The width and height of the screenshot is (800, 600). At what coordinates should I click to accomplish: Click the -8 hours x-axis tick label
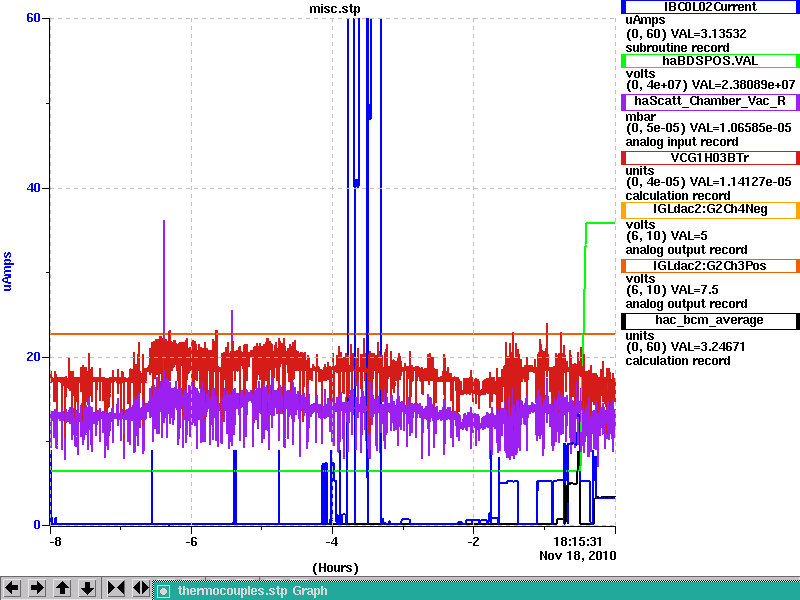click(x=55, y=542)
